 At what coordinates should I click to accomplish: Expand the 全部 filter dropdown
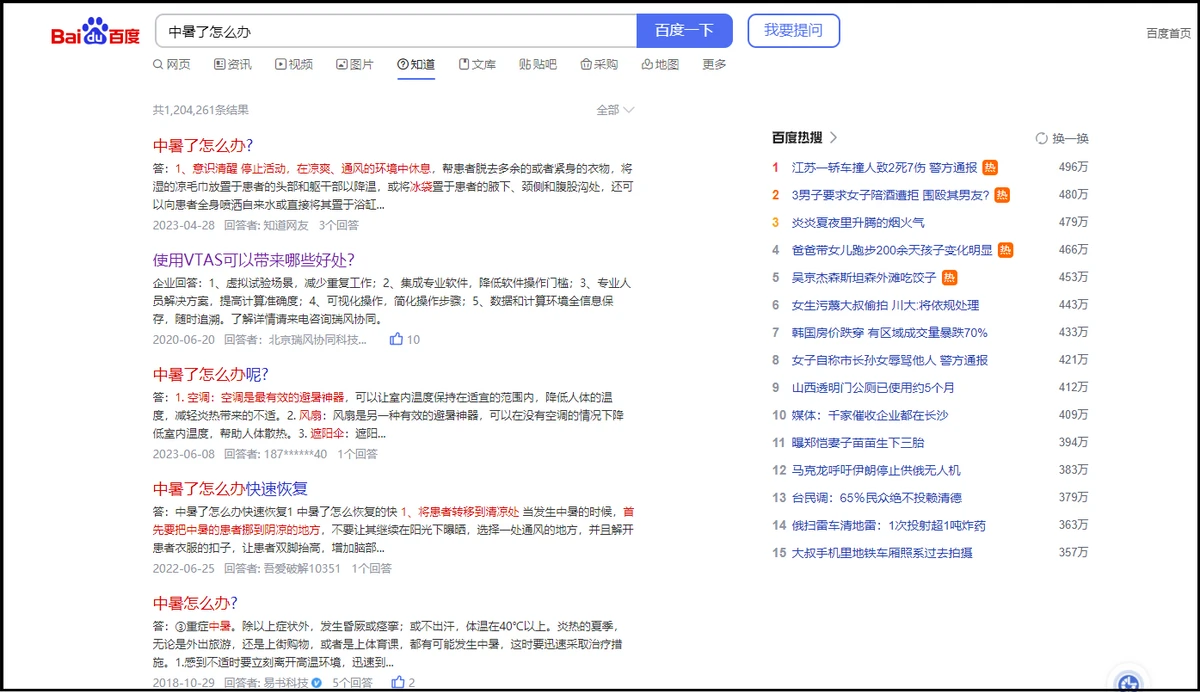615,110
